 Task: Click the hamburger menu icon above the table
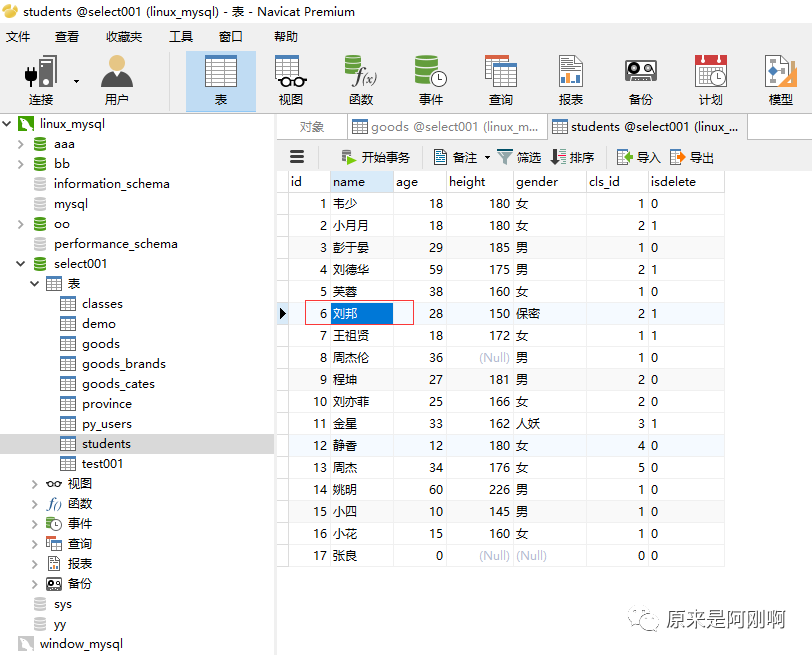297,157
